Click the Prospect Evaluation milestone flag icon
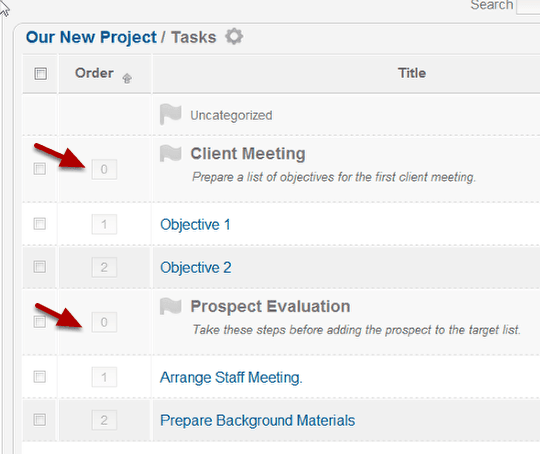The image size is (540, 454). [170, 306]
